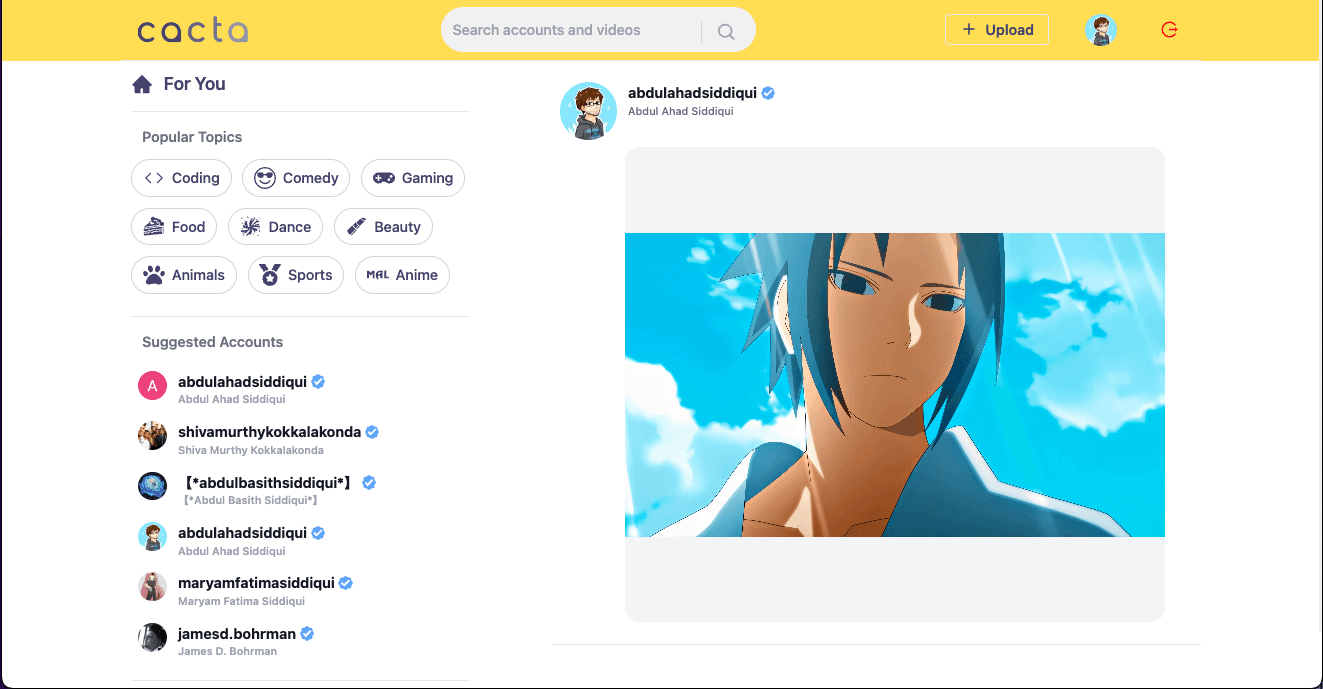
Task: Select the Anime topic
Action: (402, 275)
